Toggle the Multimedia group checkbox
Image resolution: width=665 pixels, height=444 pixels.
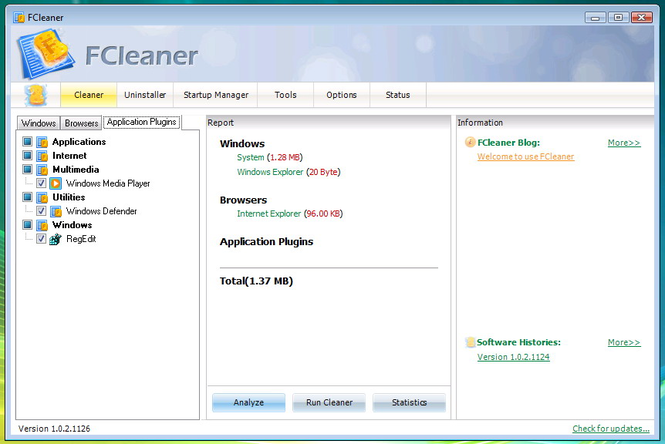[x=26, y=170]
